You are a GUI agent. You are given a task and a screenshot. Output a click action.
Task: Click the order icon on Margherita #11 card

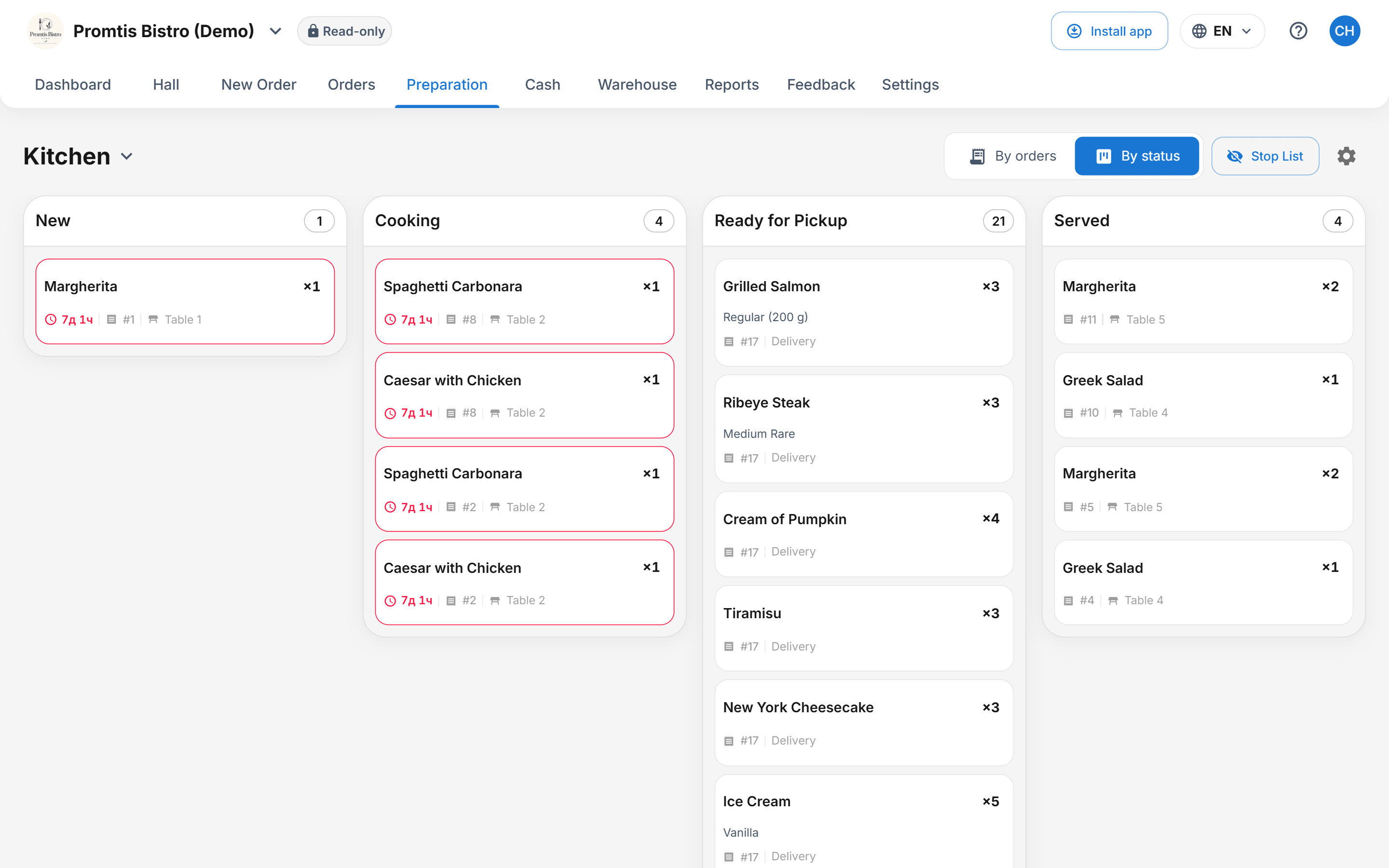pyautogui.click(x=1068, y=320)
